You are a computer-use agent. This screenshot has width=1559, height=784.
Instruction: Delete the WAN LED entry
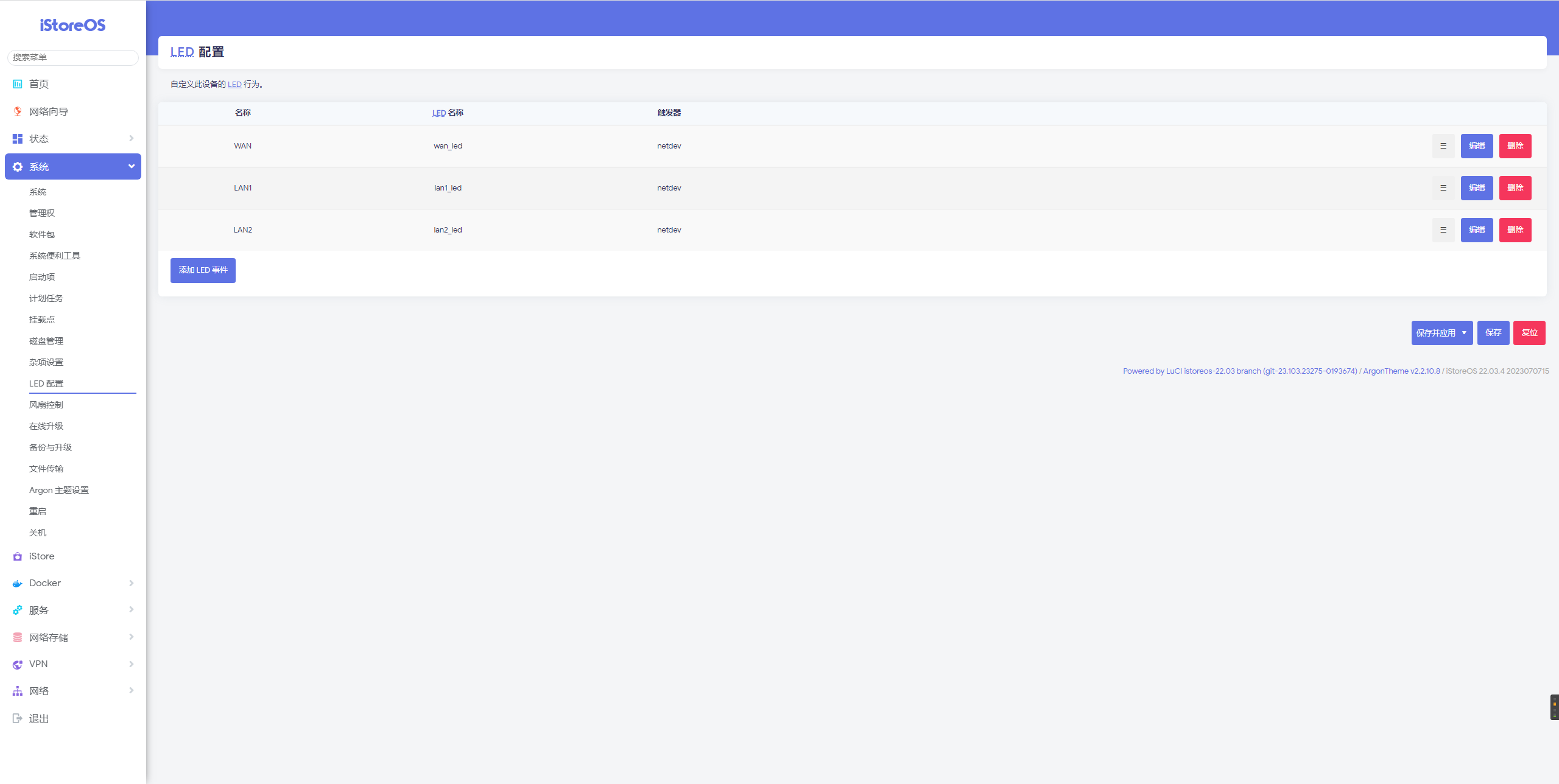pos(1515,146)
